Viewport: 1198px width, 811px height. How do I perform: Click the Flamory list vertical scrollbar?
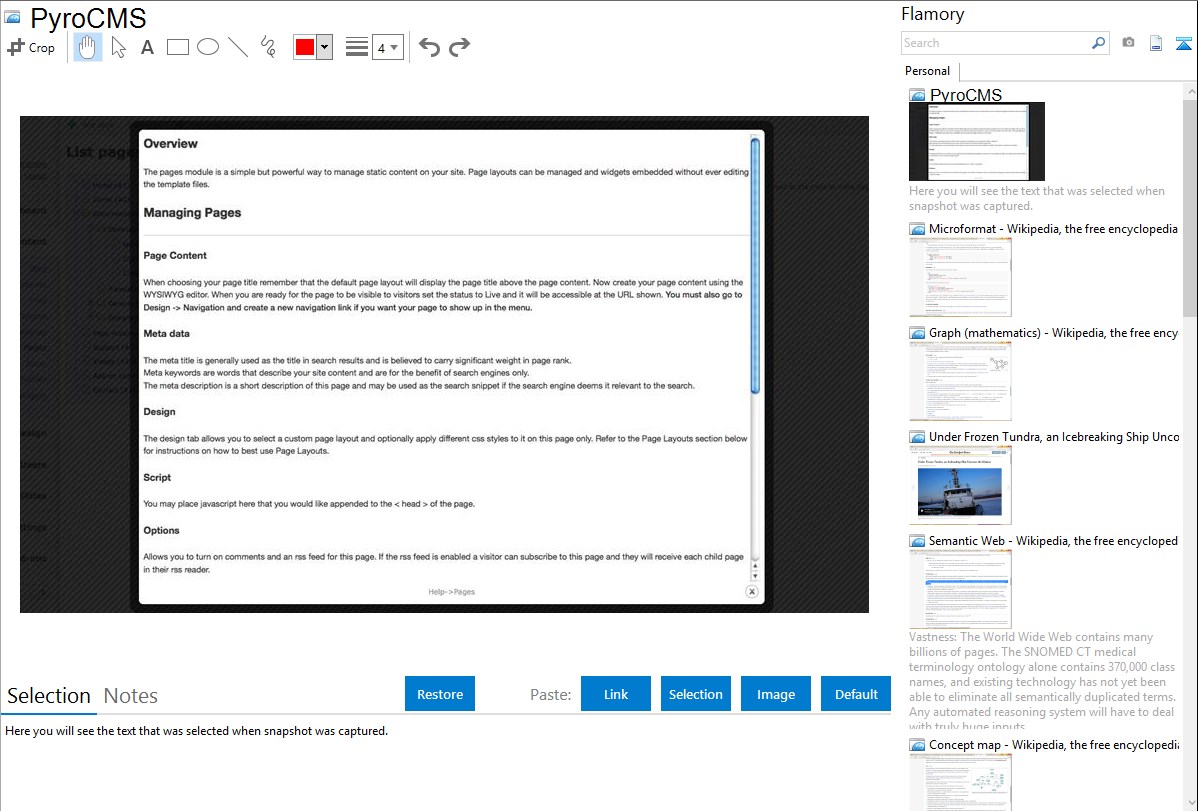(x=1190, y=206)
